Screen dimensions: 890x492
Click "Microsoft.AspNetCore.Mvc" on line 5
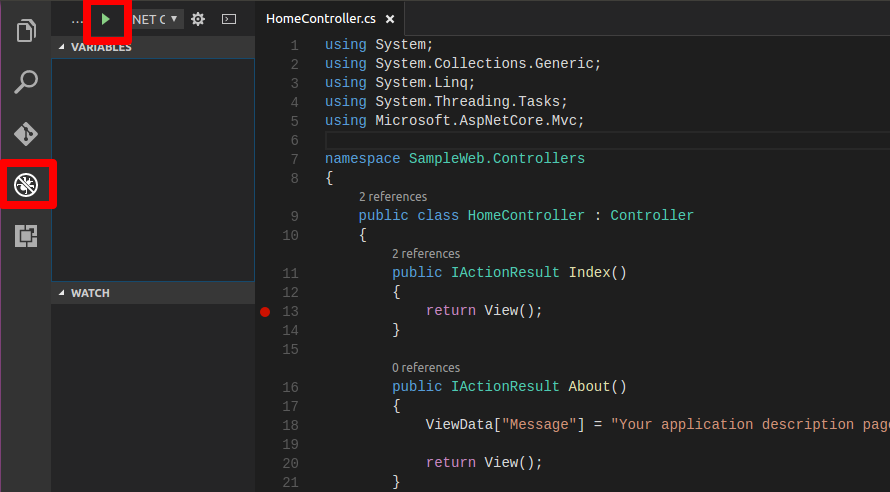point(476,121)
